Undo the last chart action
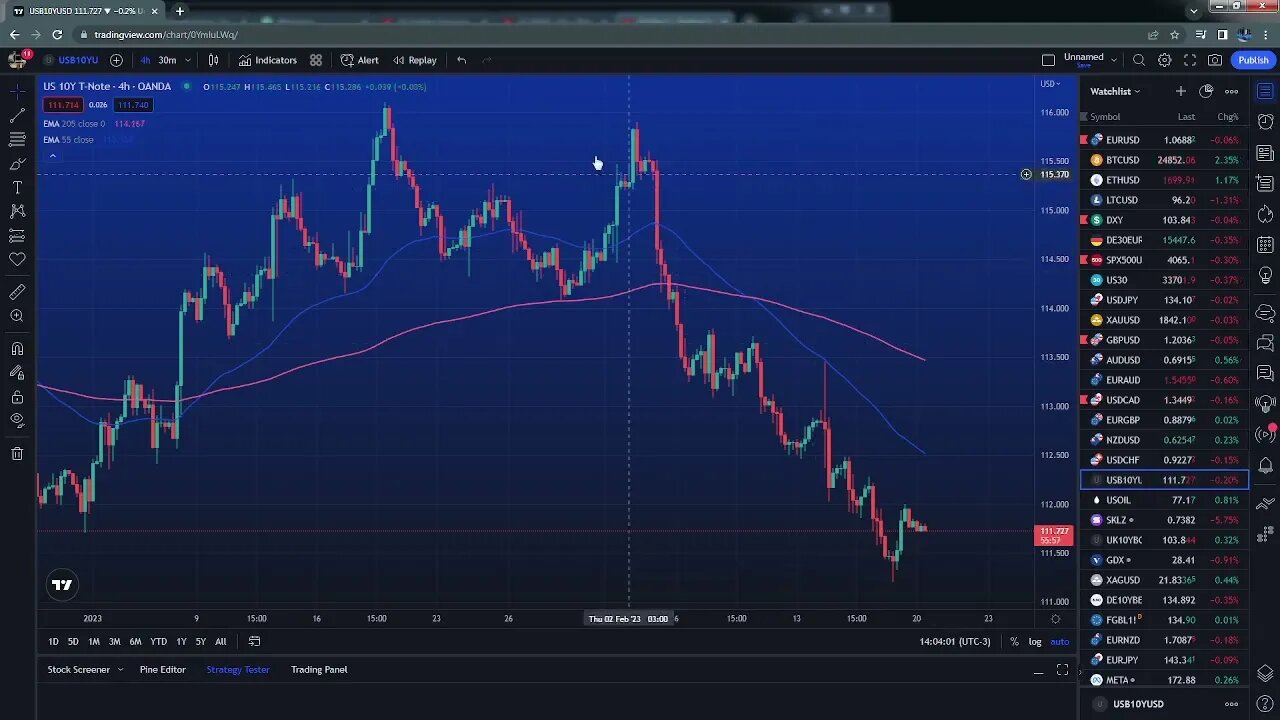The width and height of the screenshot is (1280, 720). coord(461,60)
